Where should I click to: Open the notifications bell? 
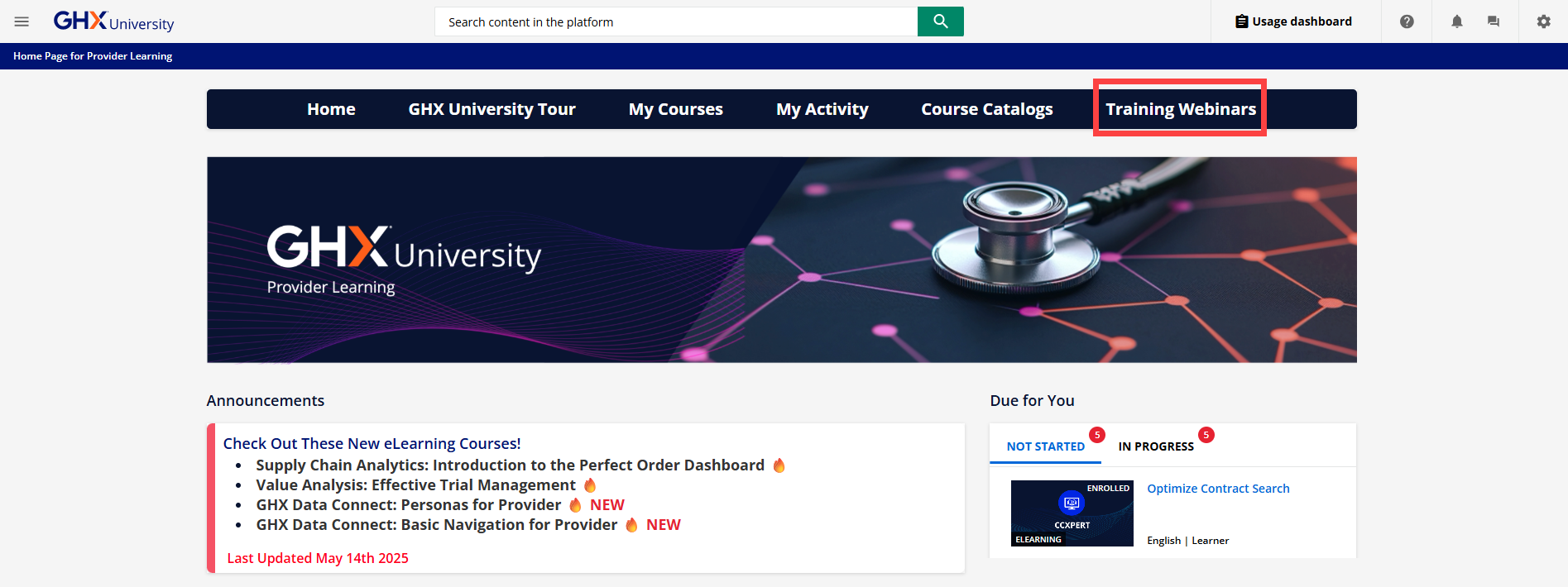[x=1456, y=21]
